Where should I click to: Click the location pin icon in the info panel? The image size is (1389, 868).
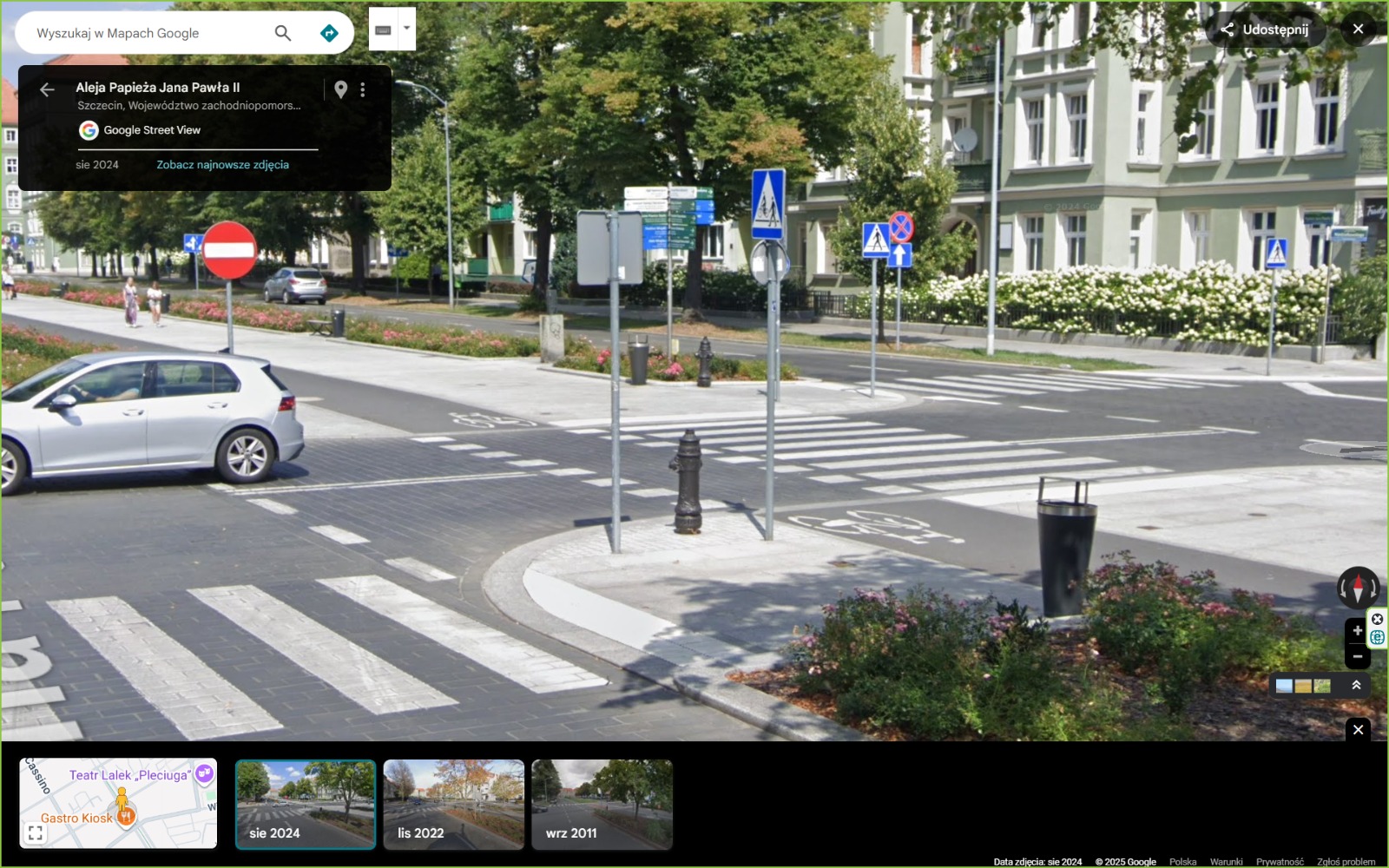(341, 89)
